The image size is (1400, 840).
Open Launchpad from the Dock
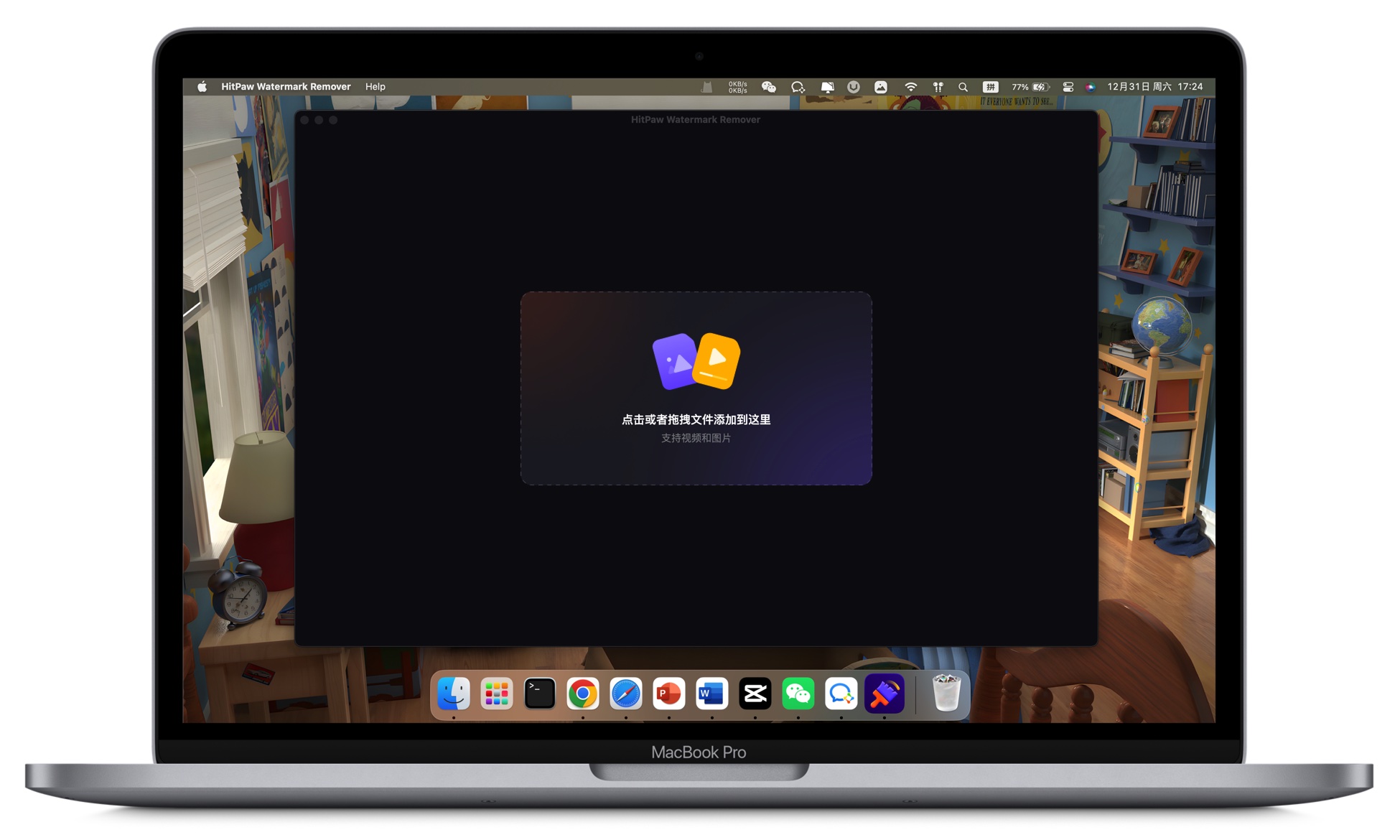coord(497,694)
